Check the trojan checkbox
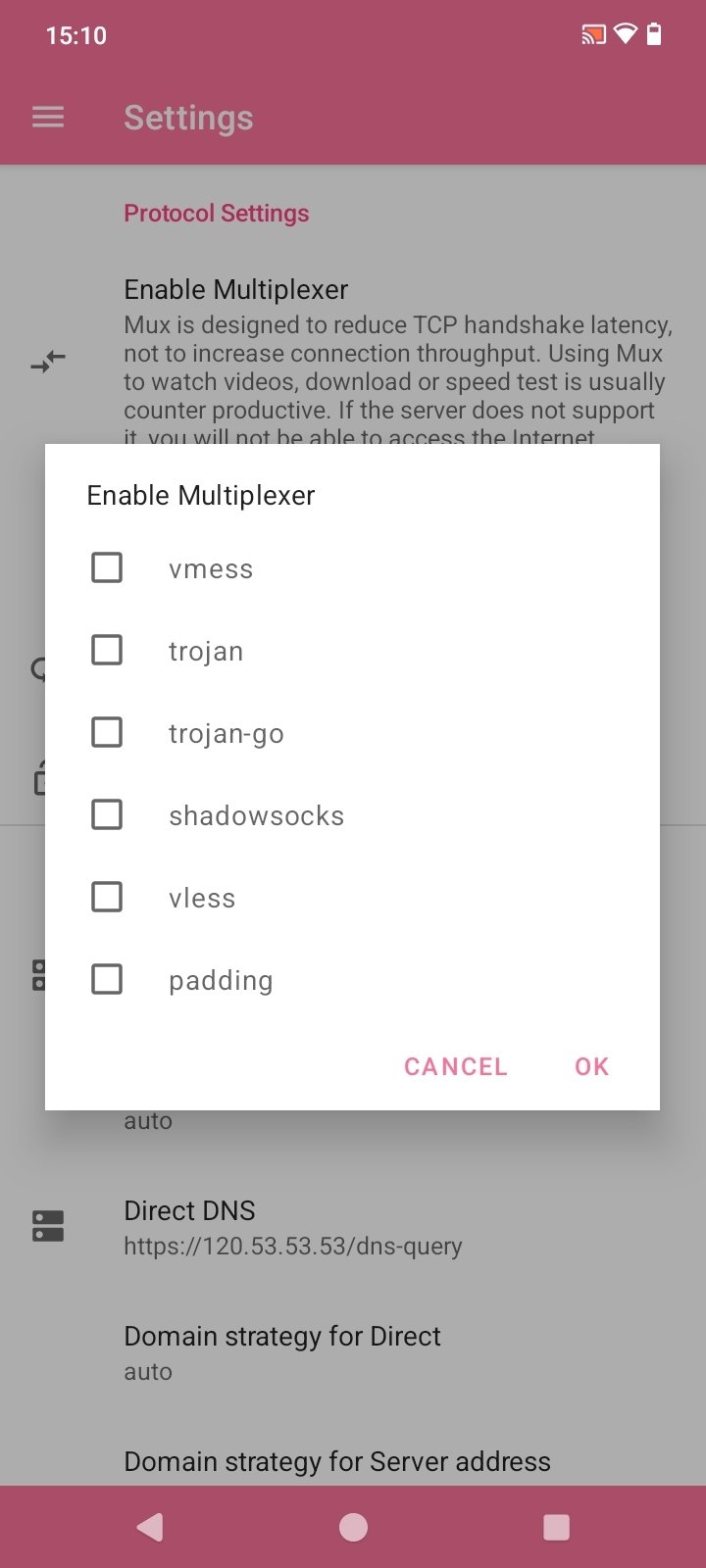This screenshot has height=1568, width=706. click(x=107, y=650)
